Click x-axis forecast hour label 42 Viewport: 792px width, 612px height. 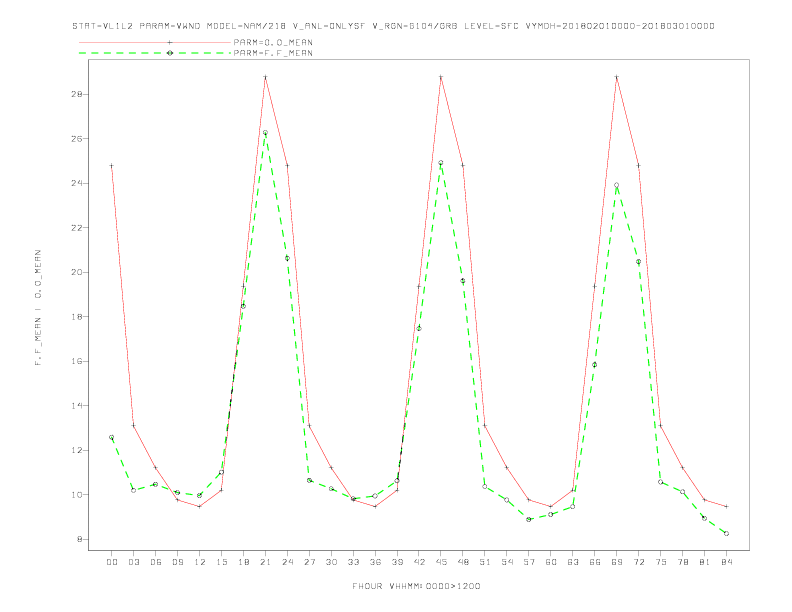click(x=419, y=562)
